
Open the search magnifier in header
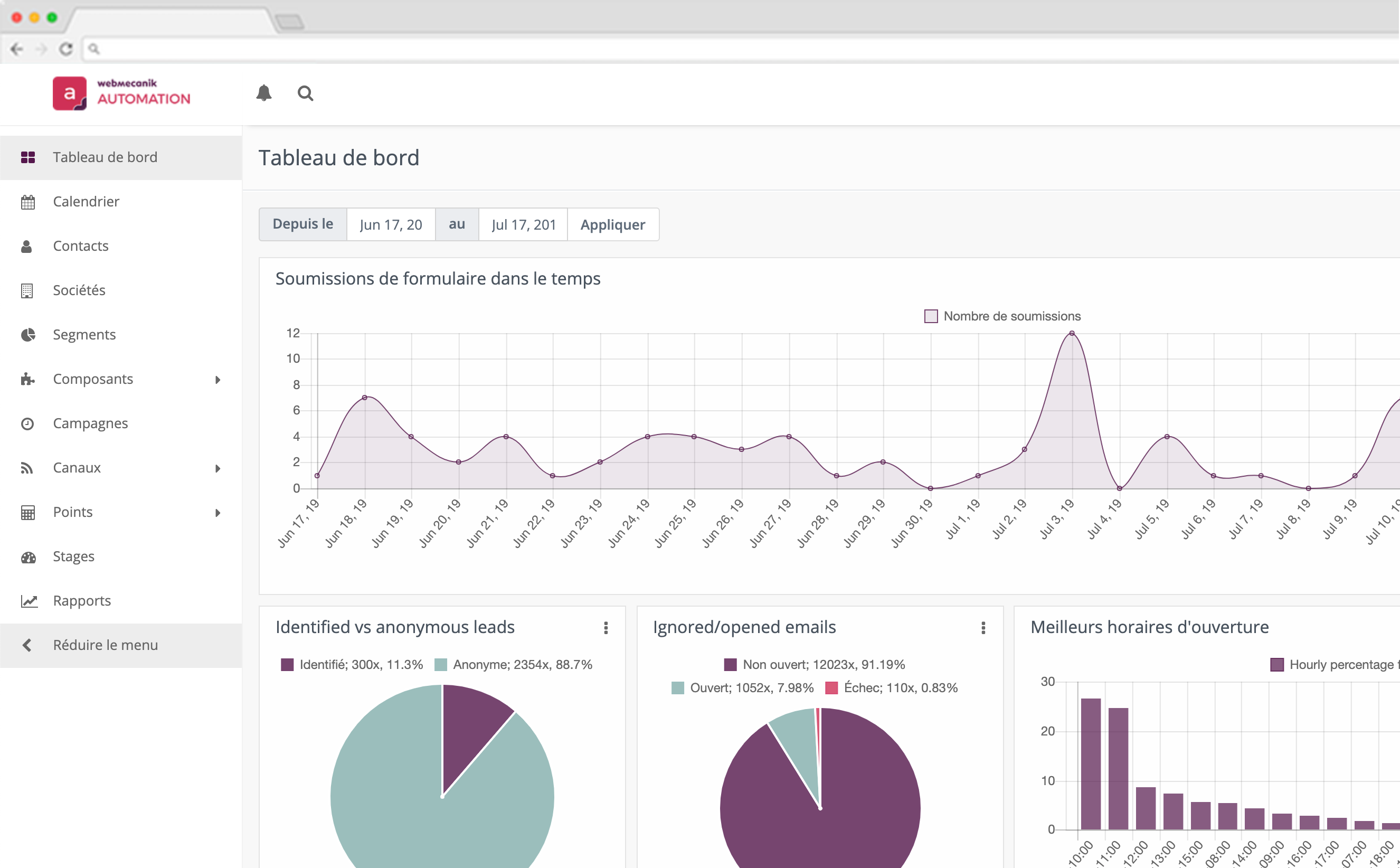pos(305,93)
